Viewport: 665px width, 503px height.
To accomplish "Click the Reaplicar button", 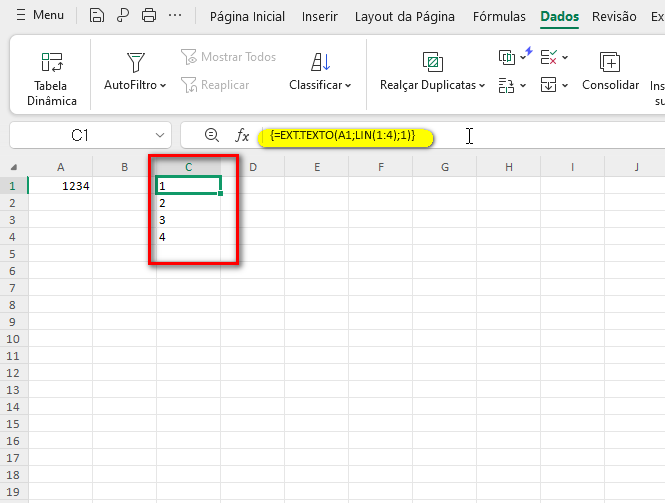I will 215,85.
